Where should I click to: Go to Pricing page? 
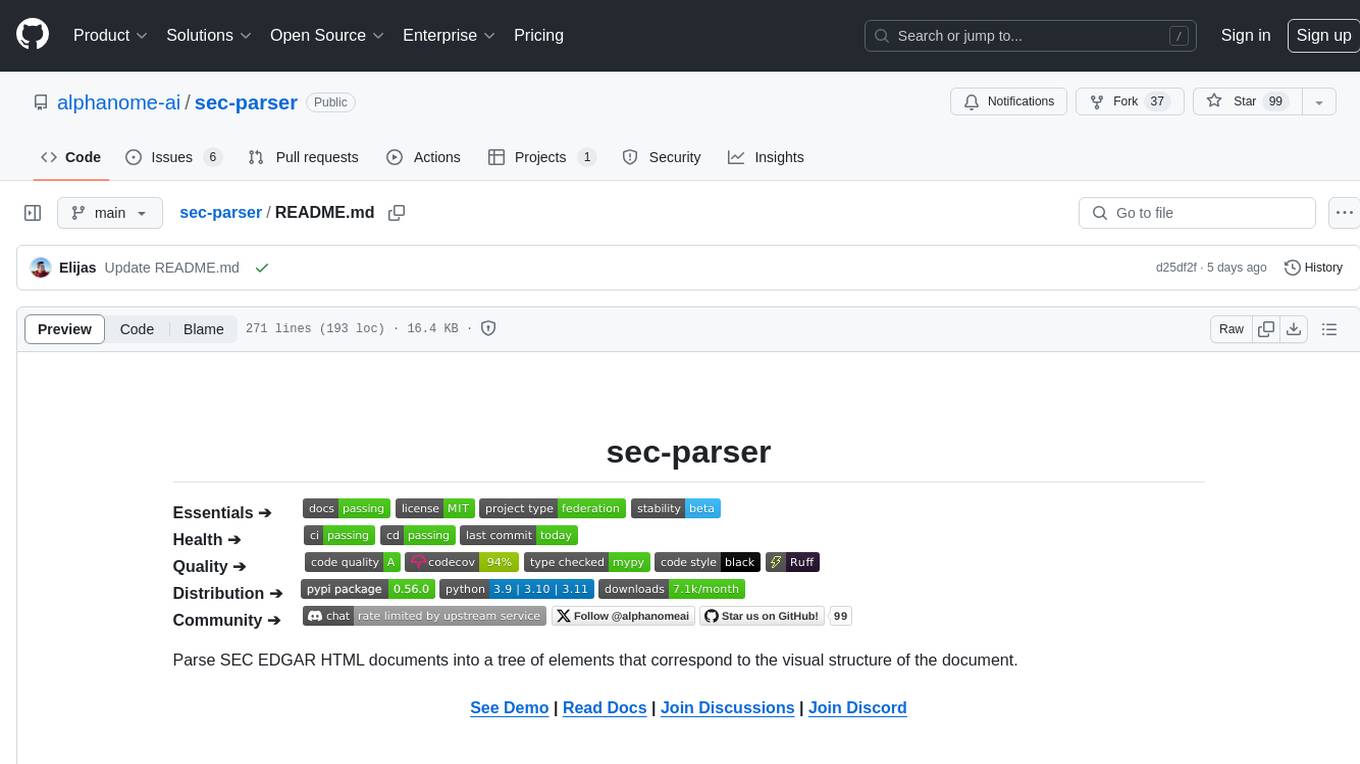[x=539, y=35]
